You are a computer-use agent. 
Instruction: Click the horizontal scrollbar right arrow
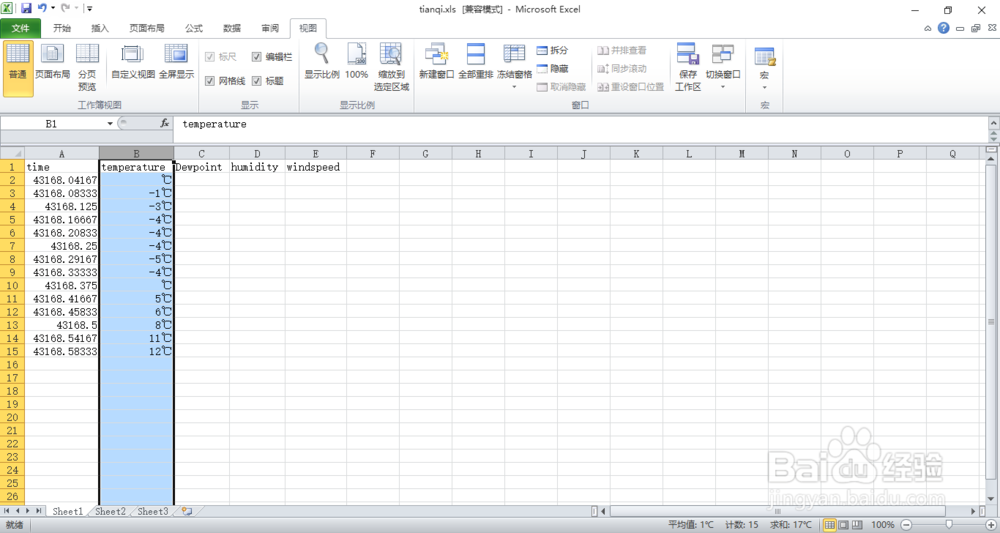(x=973, y=511)
